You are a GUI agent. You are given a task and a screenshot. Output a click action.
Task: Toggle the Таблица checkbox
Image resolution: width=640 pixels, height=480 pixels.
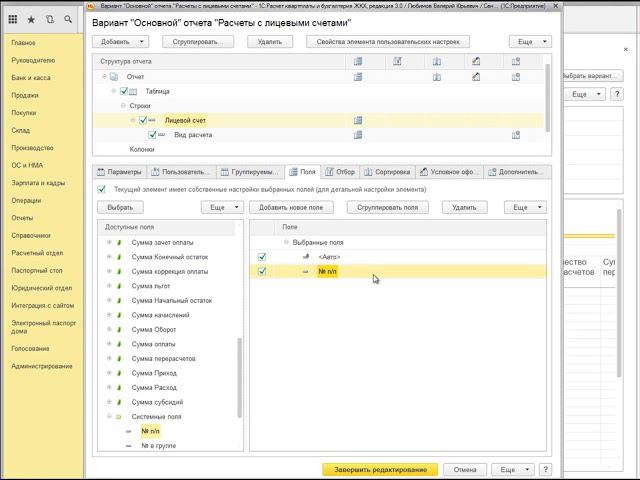124,91
